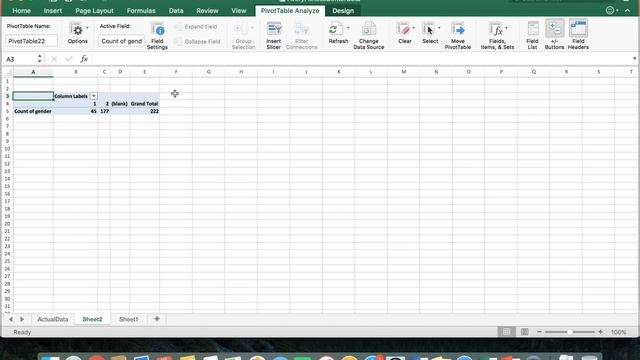Collapse the ribbon with chevron
This screenshot has width=640, height=360.
628,11
